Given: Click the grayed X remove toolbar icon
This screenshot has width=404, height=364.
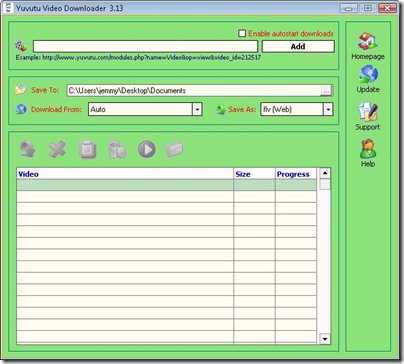Looking at the screenshot, I should [57, 149].
